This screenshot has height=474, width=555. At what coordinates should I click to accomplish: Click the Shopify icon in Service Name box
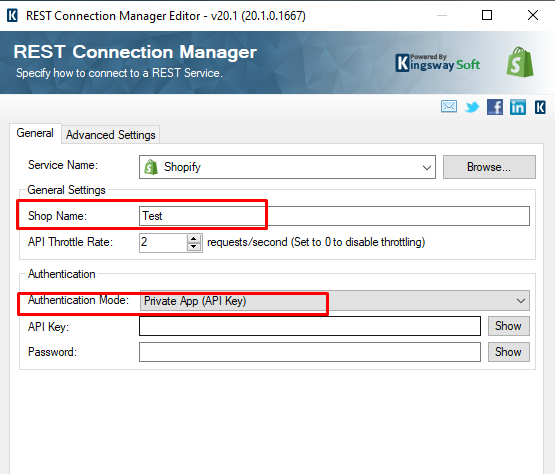coord(151,167)
